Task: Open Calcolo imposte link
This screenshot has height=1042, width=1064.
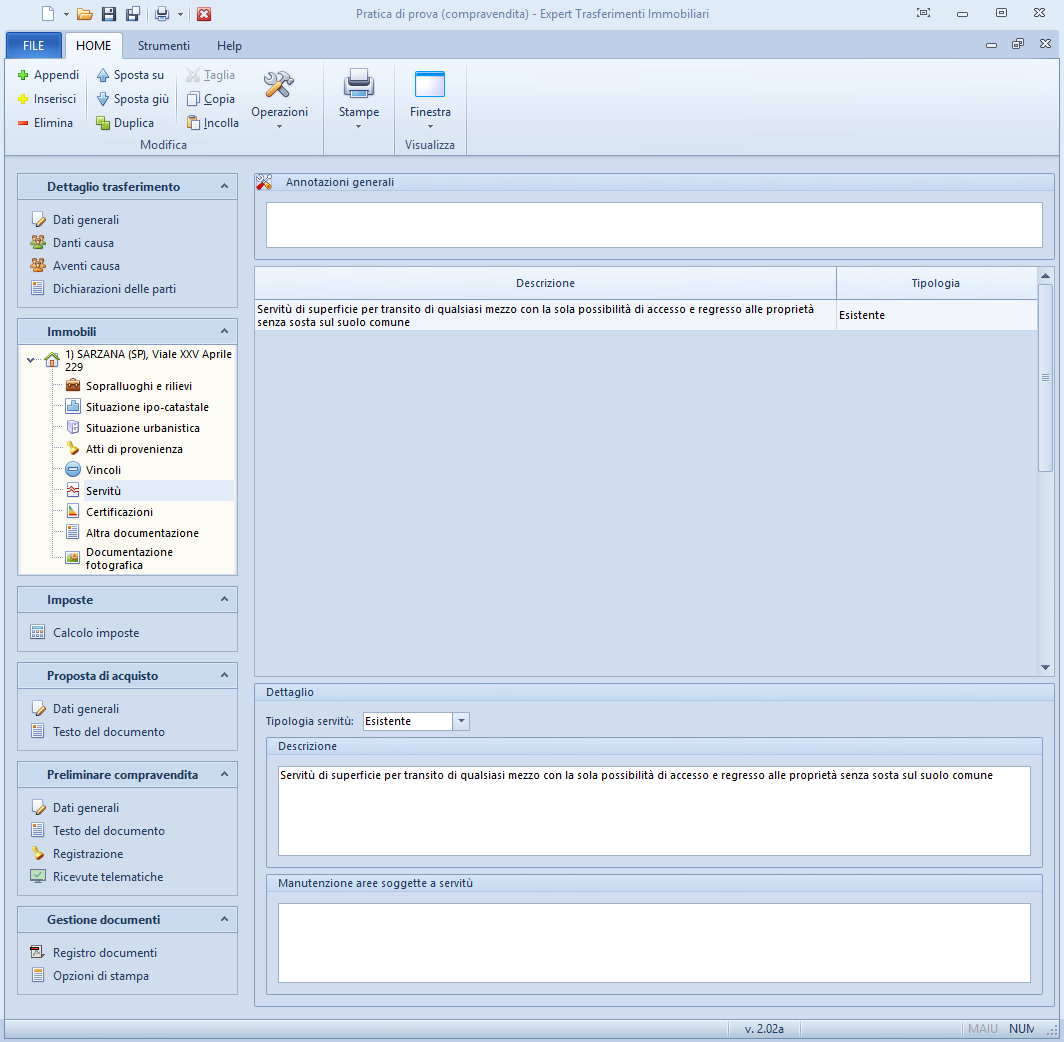Action: tap(95, 633)
